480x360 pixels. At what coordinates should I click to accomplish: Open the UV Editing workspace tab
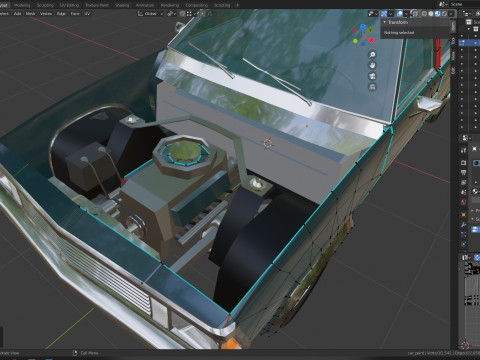pos(69,5)
